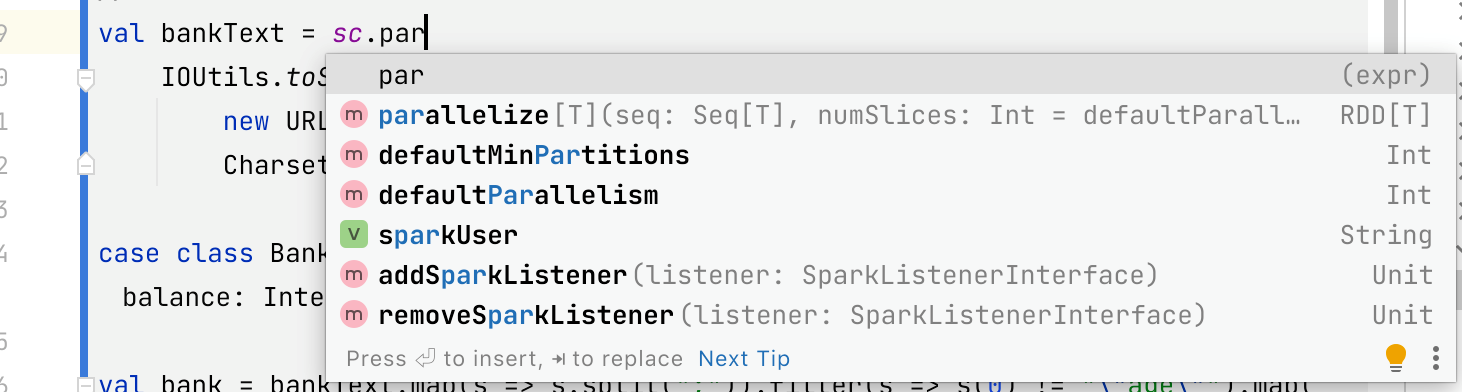Open the three-dot options menu in popup
The width and height of the screenshot is (1462, 392).
click(x=1435, y=357)
